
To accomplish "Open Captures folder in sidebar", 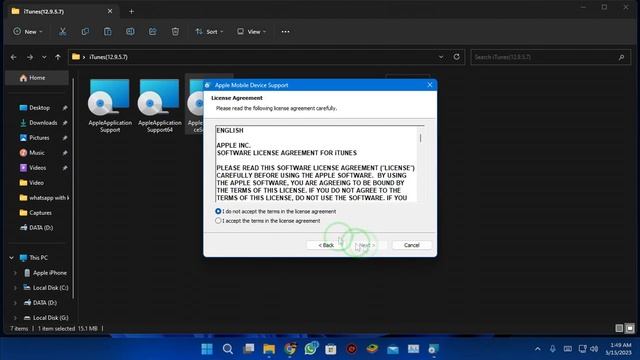I will 40,213.
